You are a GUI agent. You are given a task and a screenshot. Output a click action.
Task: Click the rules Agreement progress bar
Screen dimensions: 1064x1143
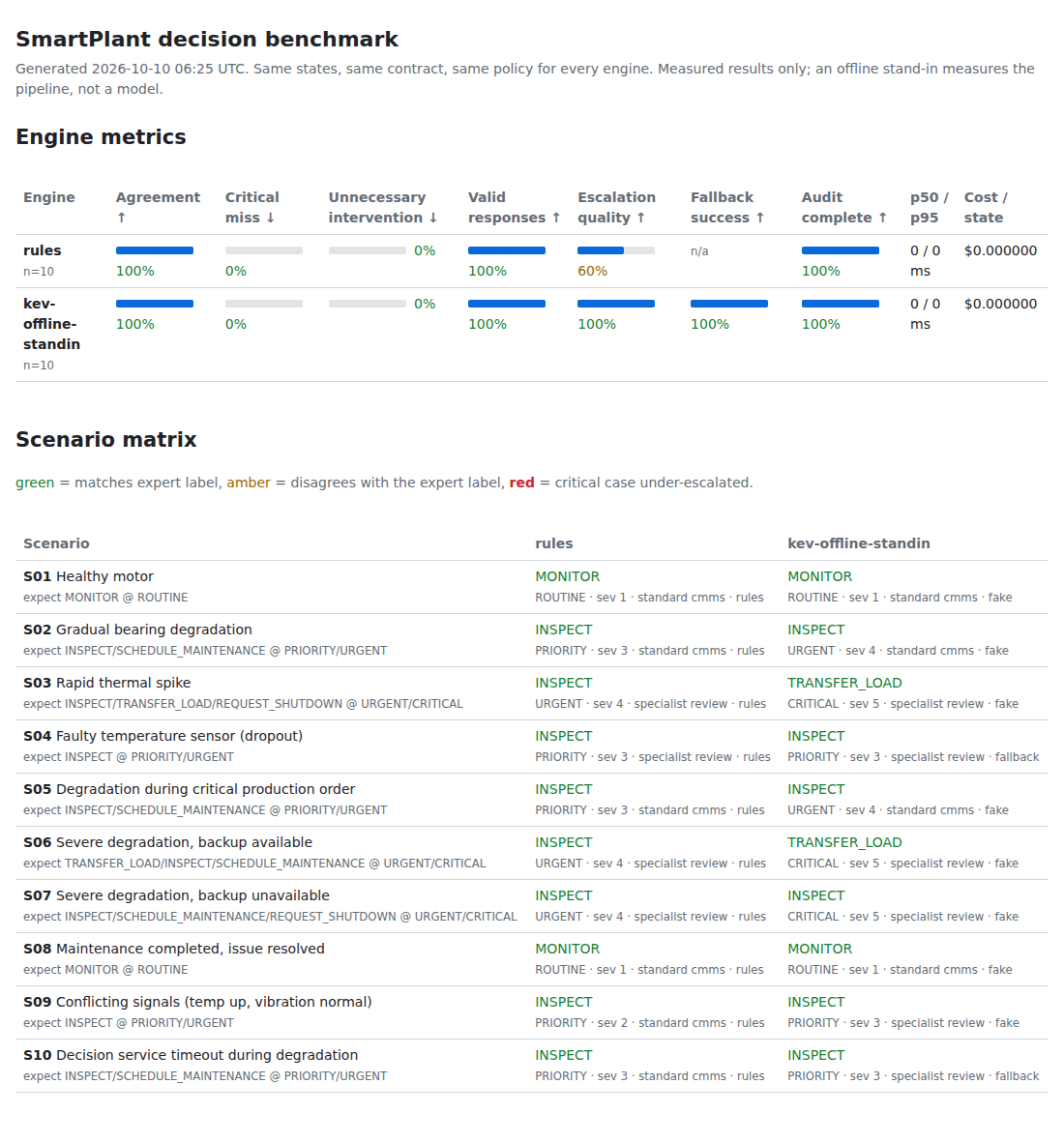click(x=155, y=250)
